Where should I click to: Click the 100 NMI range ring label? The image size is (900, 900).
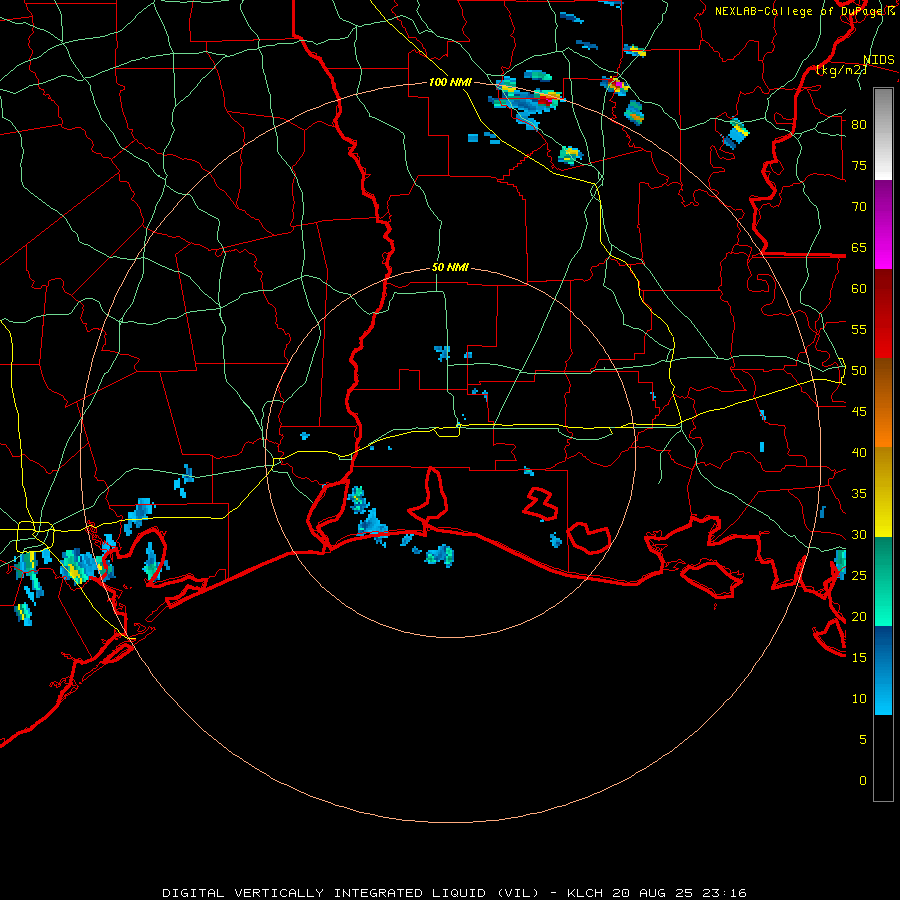pos(450,83)
